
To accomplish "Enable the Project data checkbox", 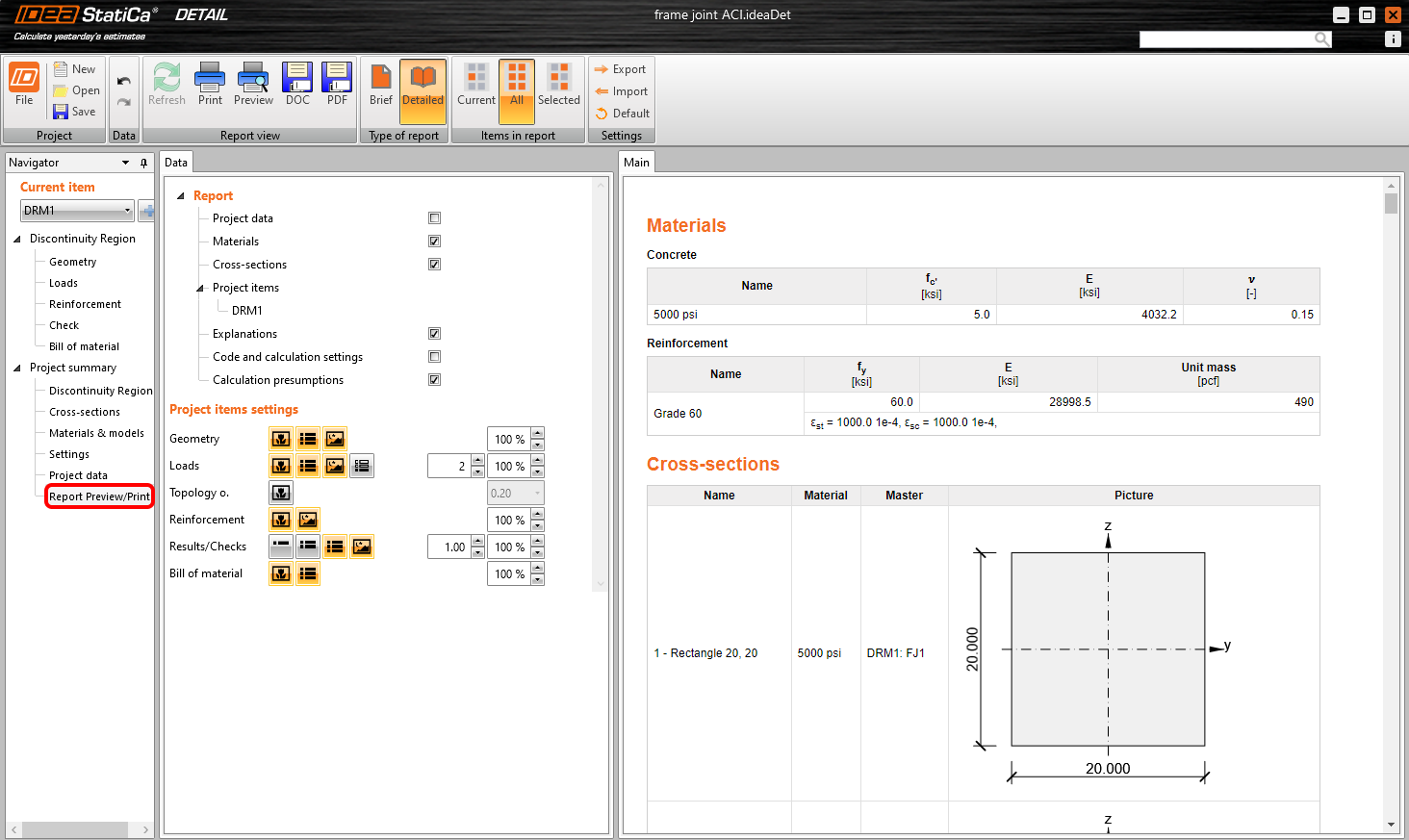I will (434, 218).
